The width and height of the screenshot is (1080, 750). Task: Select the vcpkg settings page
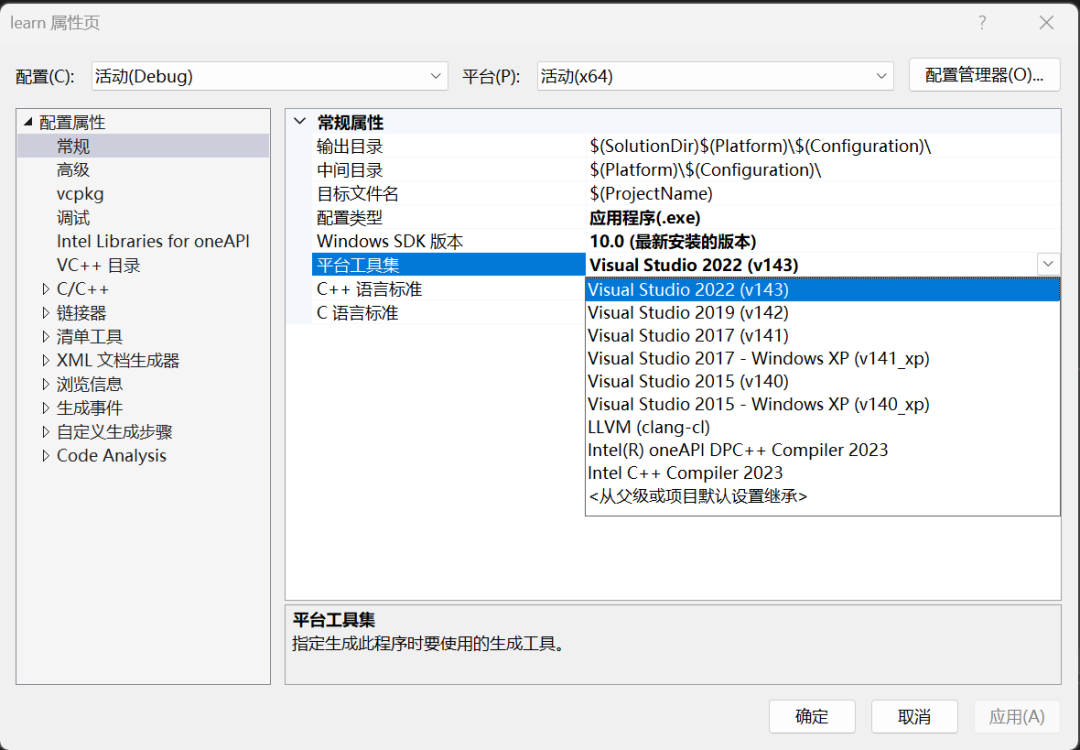(77, 193)
